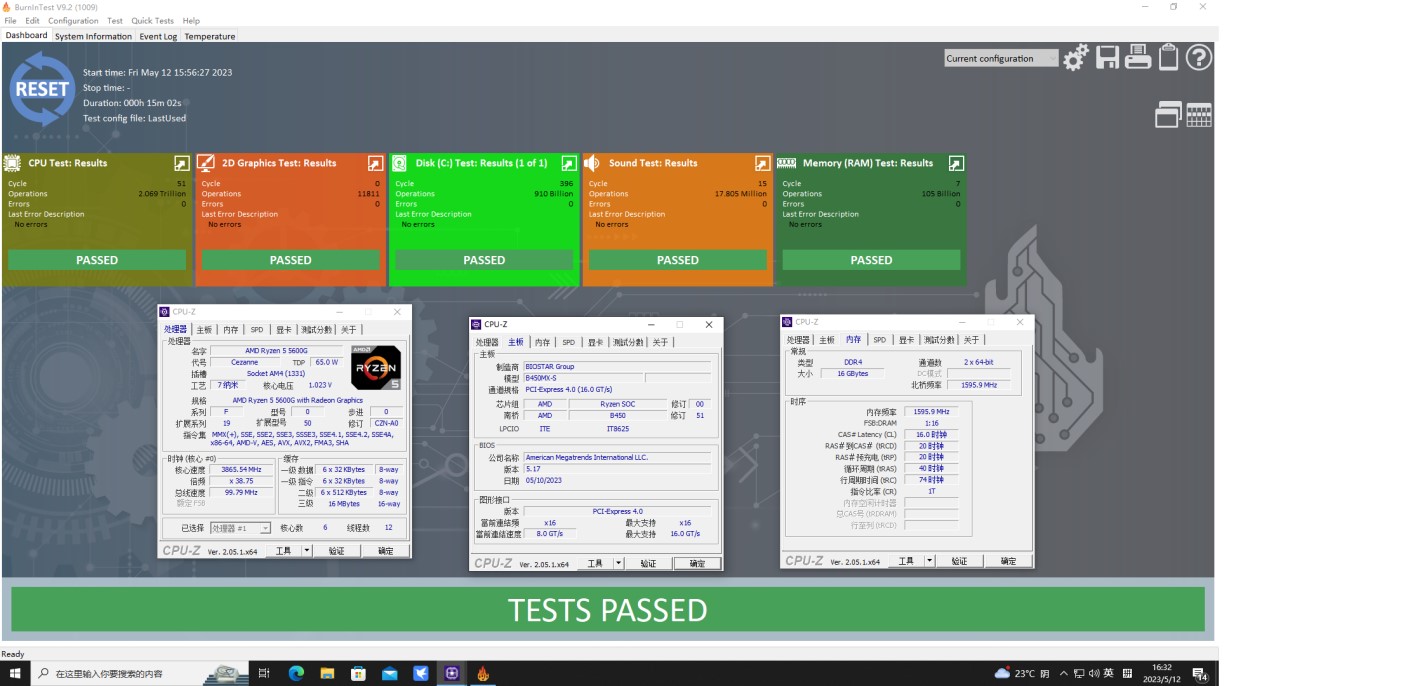The height and width of the screenshot is (686, 1427).
Task: Click the RESET circular arrow button
Action: pos(43,89)
